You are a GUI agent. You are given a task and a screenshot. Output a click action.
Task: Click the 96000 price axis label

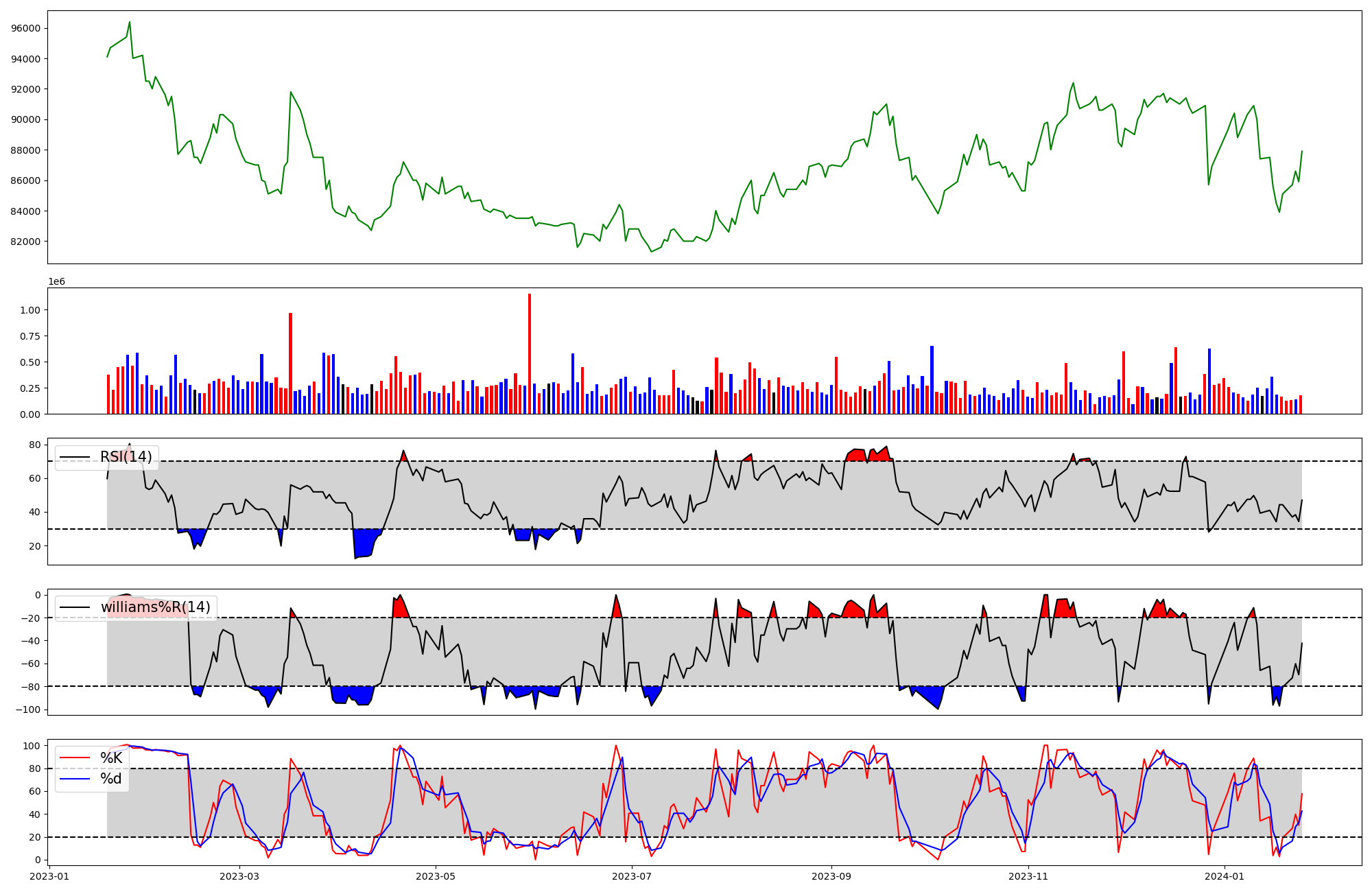(26, 29)
